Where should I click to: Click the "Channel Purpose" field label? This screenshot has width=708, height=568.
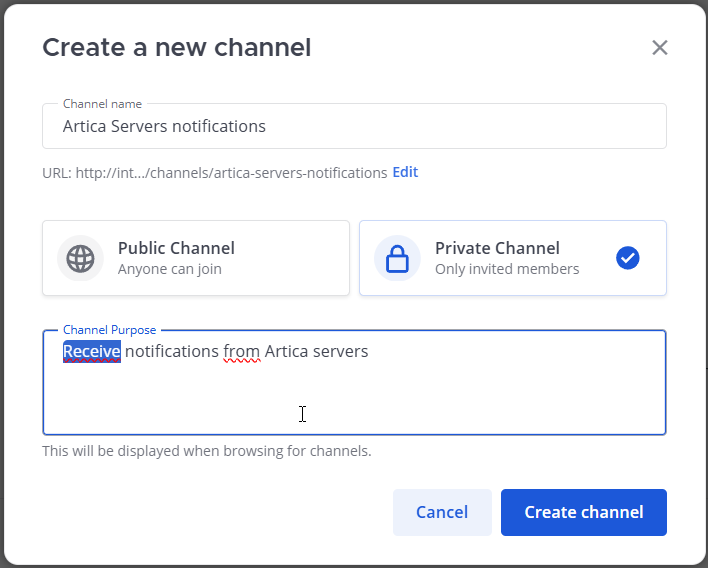109,330
